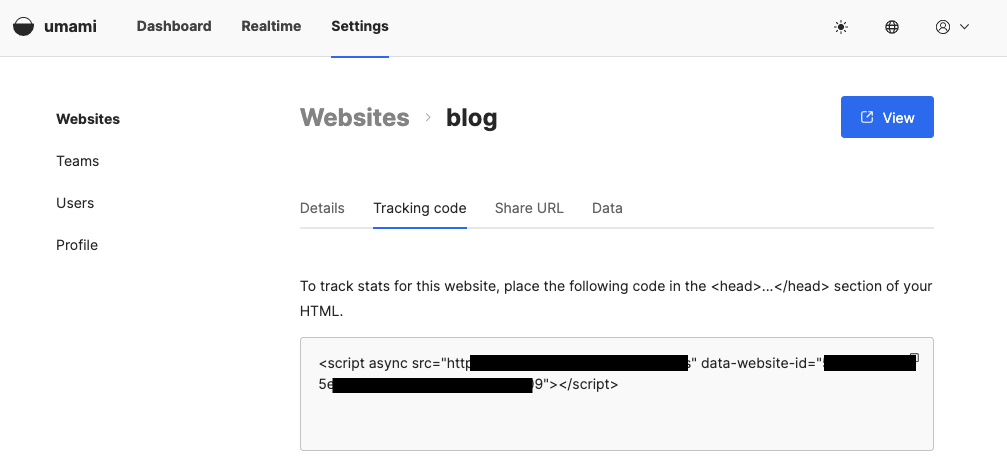Go to the Dashboard page
This screenshot has height=471, width=1007.
tap(174, 27)
